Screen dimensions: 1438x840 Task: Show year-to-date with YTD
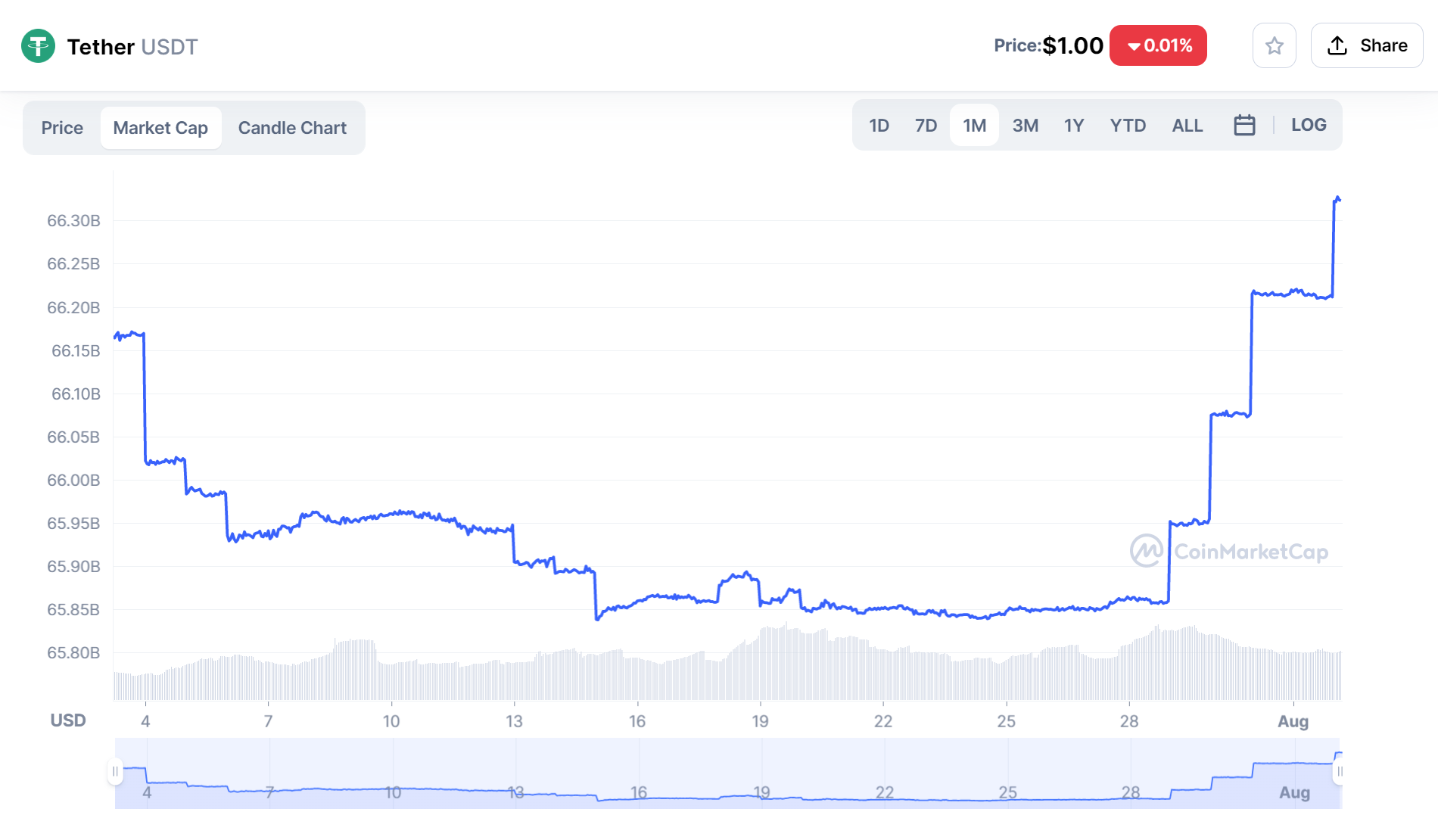(x=1128, y=126)
